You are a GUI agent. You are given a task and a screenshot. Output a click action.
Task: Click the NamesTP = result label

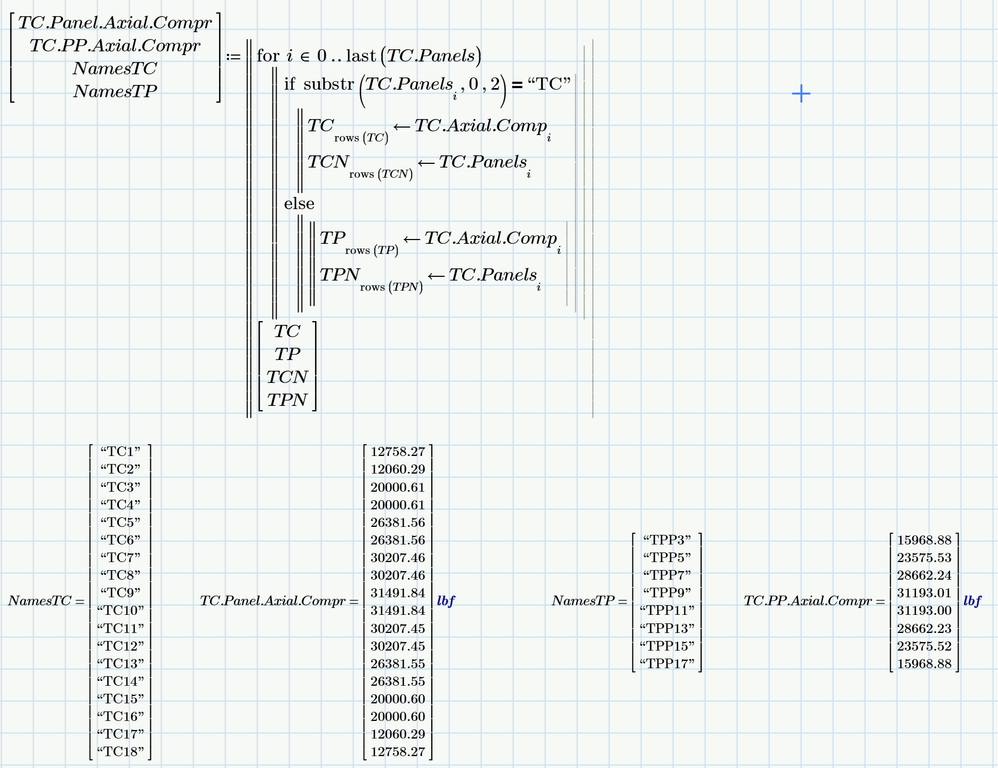coord(589,601)
